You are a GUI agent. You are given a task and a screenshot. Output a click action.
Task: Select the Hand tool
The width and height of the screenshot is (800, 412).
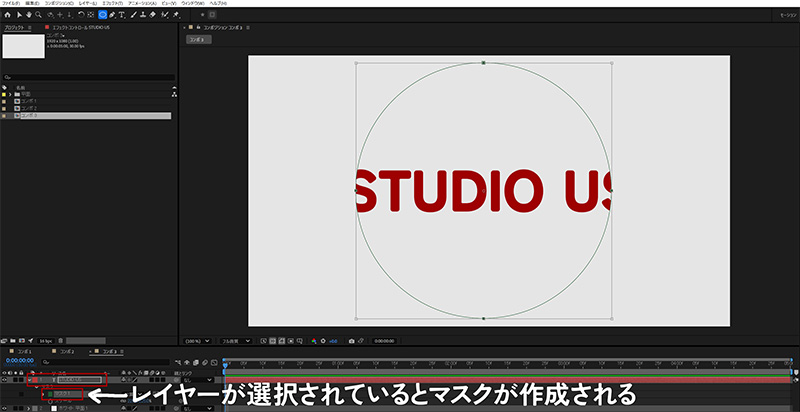[x=29, y=15]
